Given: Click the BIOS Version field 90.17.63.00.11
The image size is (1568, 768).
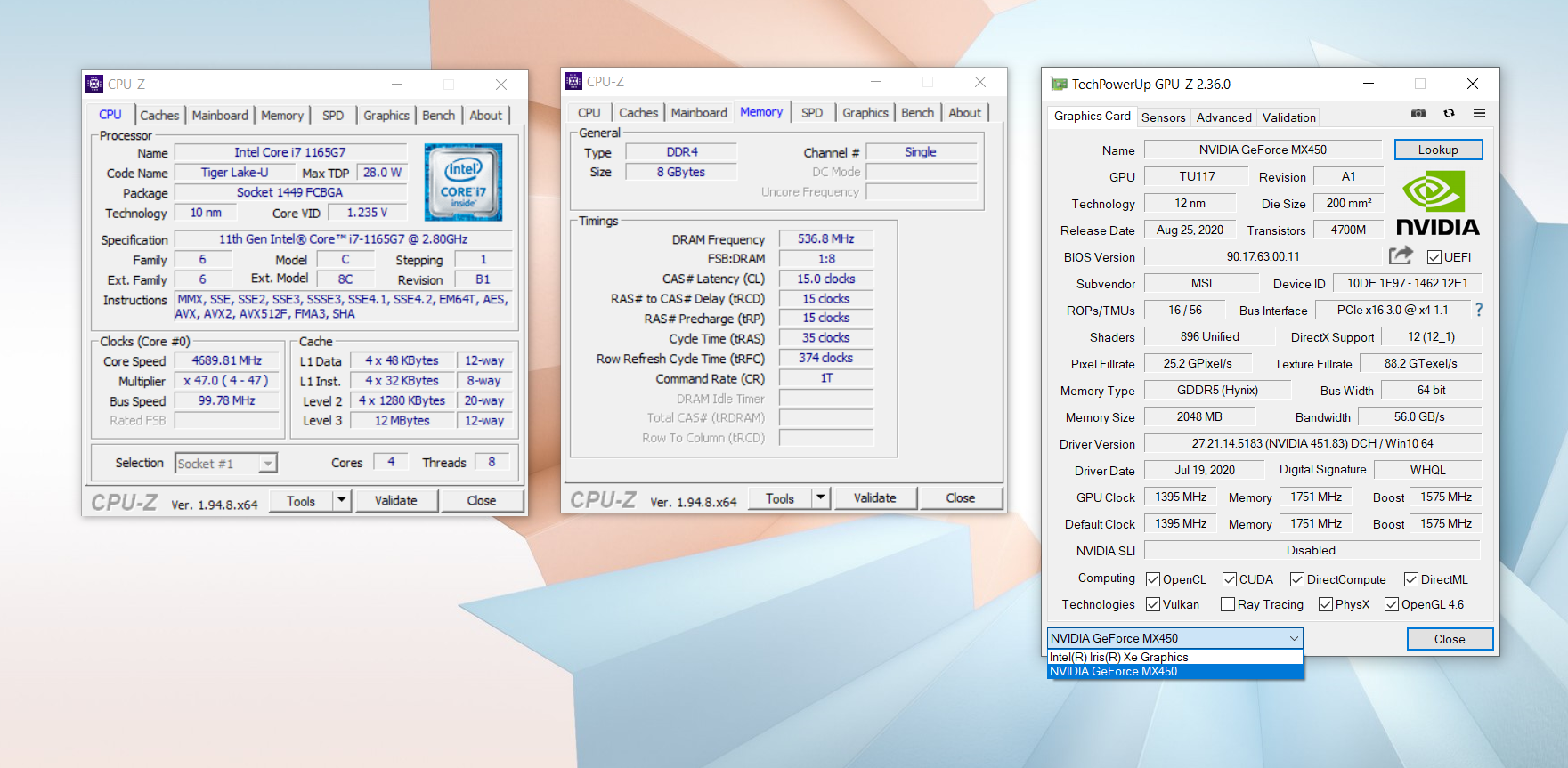Looking at the screenshot, I should pos(1263,256).
